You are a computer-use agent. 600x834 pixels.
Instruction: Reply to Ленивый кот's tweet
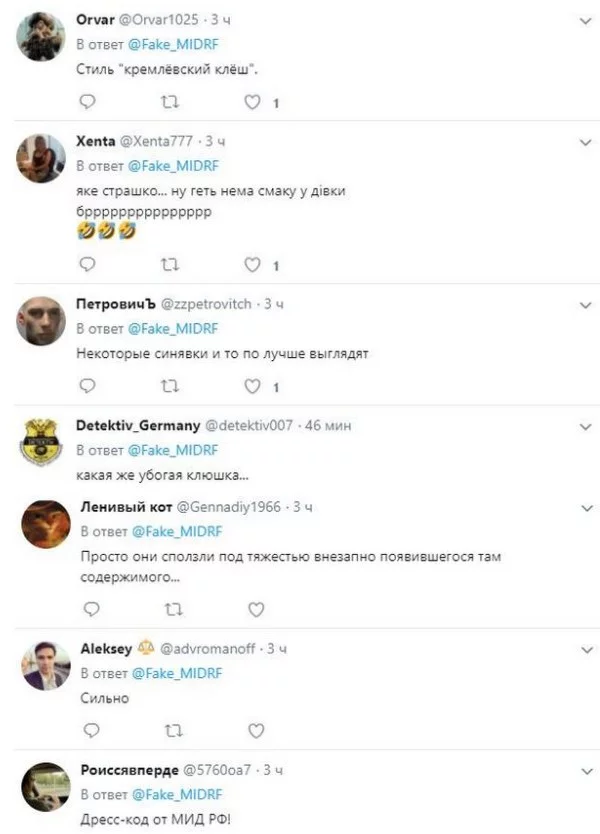tap(90, 608)
